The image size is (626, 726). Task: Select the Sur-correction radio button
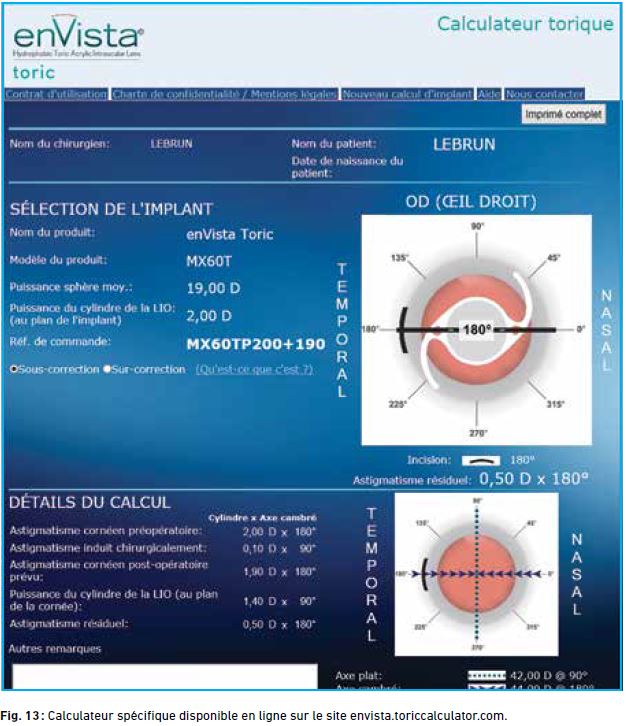[x=107, y=369]
